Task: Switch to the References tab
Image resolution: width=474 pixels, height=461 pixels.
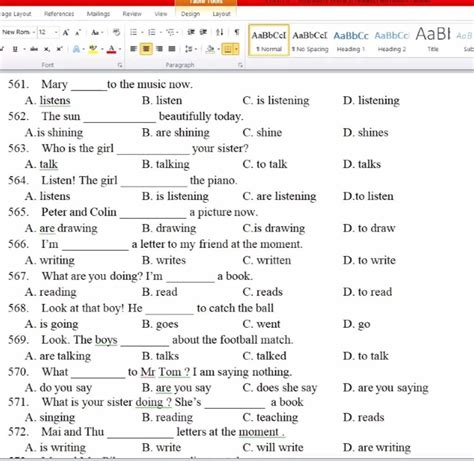Action: coord(59,14)
